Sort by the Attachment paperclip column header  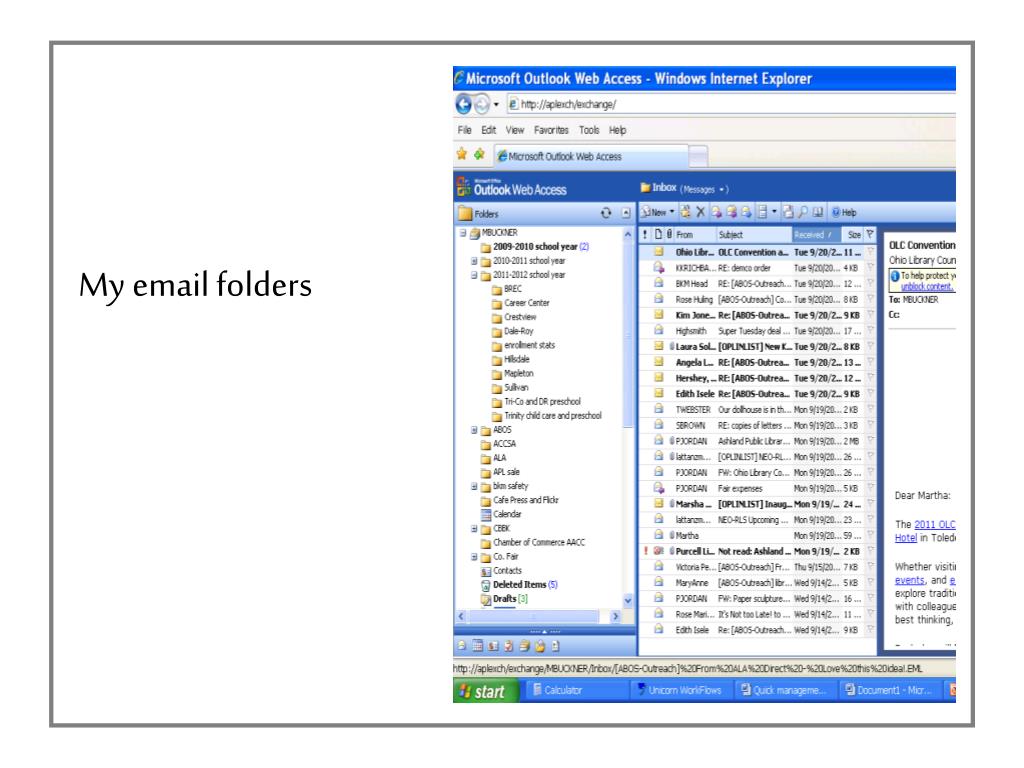tap(669, 234)
